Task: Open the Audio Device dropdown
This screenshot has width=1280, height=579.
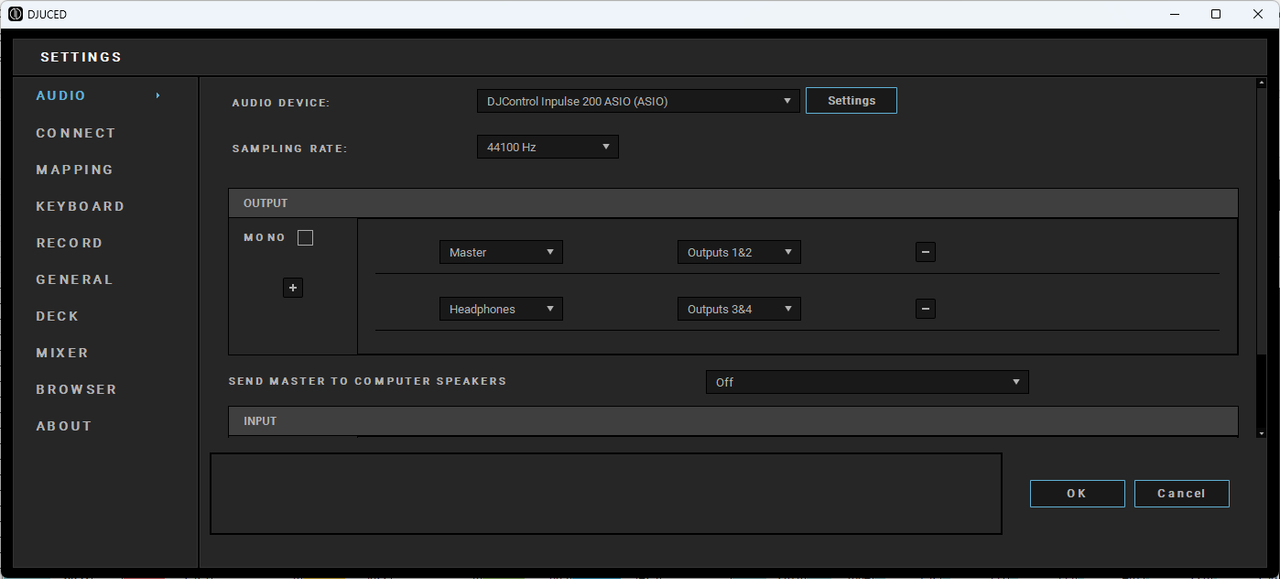Action: click(x=638, y=101)
